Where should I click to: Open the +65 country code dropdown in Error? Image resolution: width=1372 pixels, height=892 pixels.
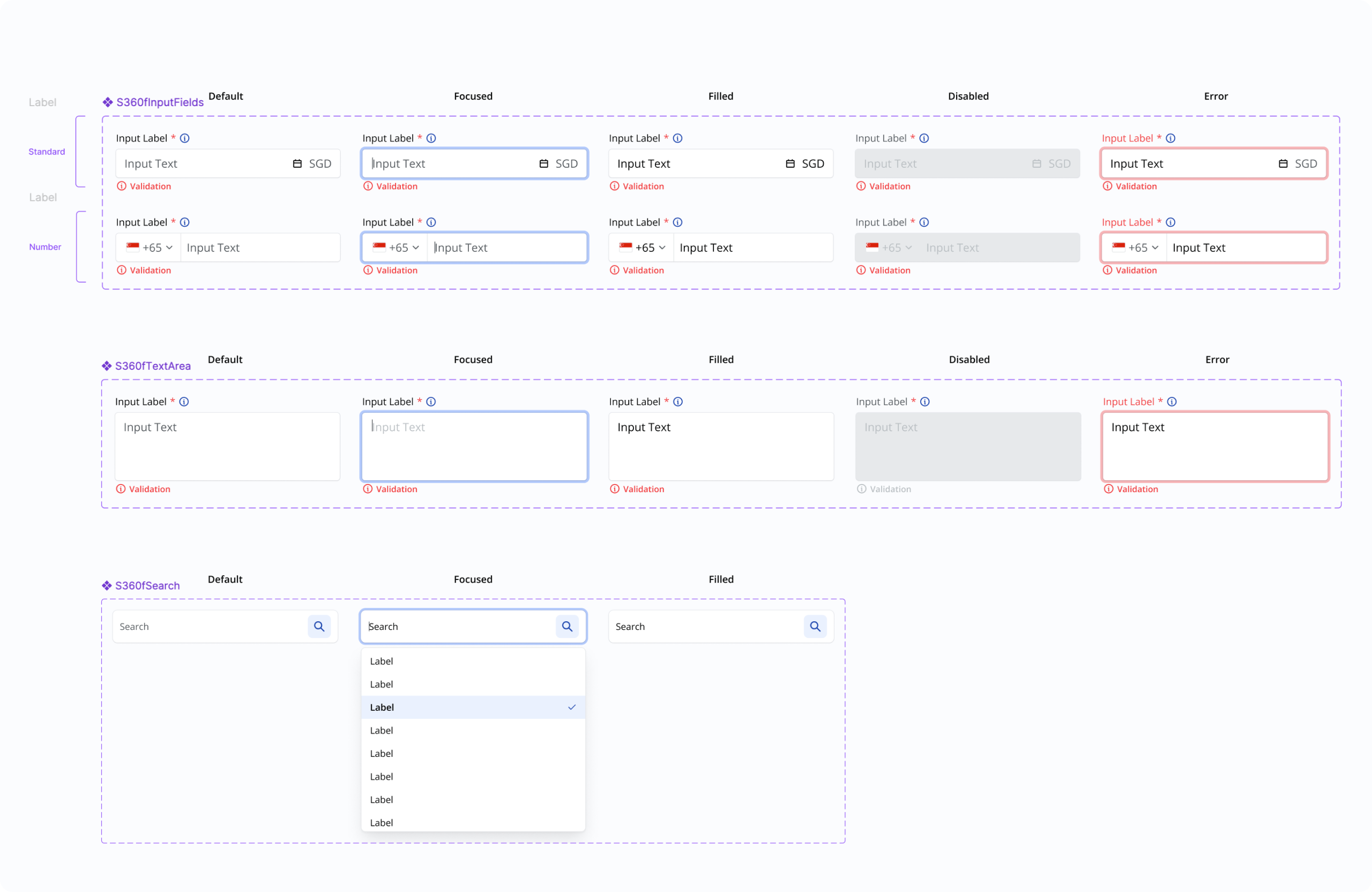(x=1136, y=248)
